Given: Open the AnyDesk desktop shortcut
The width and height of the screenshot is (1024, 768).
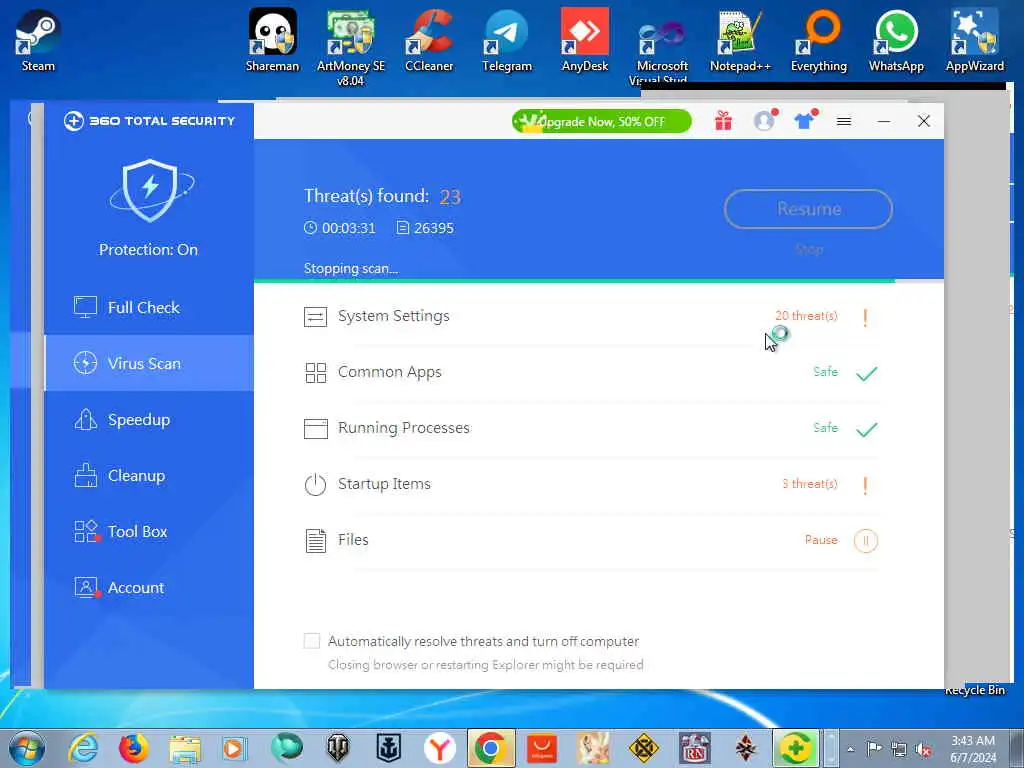Looking at the screenshot, I should [x=584, y=40].
